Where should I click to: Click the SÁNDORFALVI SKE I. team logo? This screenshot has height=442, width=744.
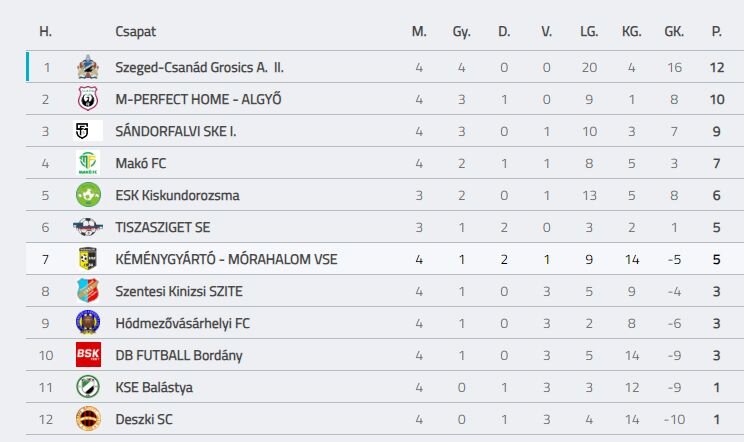click(x=88, y=131)
